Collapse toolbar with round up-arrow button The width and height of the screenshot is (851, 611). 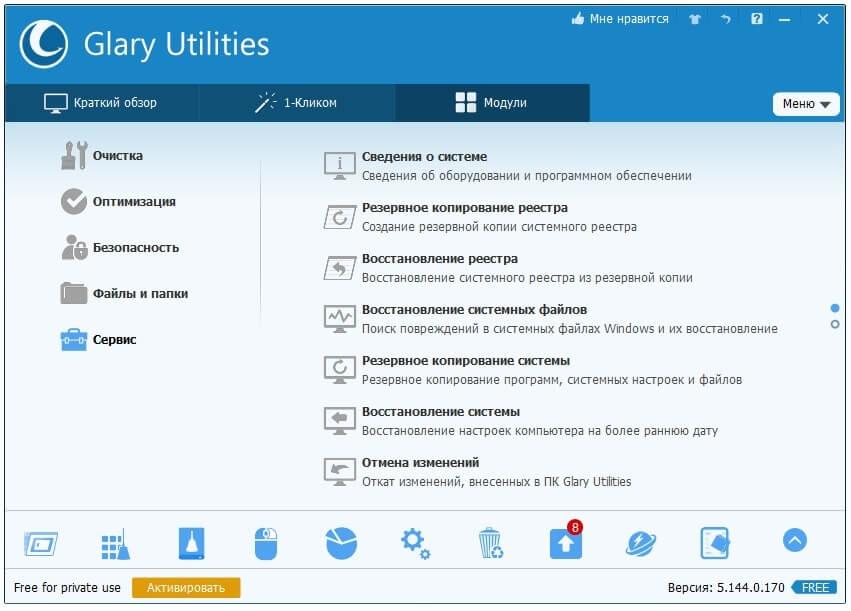click(795, 540)
